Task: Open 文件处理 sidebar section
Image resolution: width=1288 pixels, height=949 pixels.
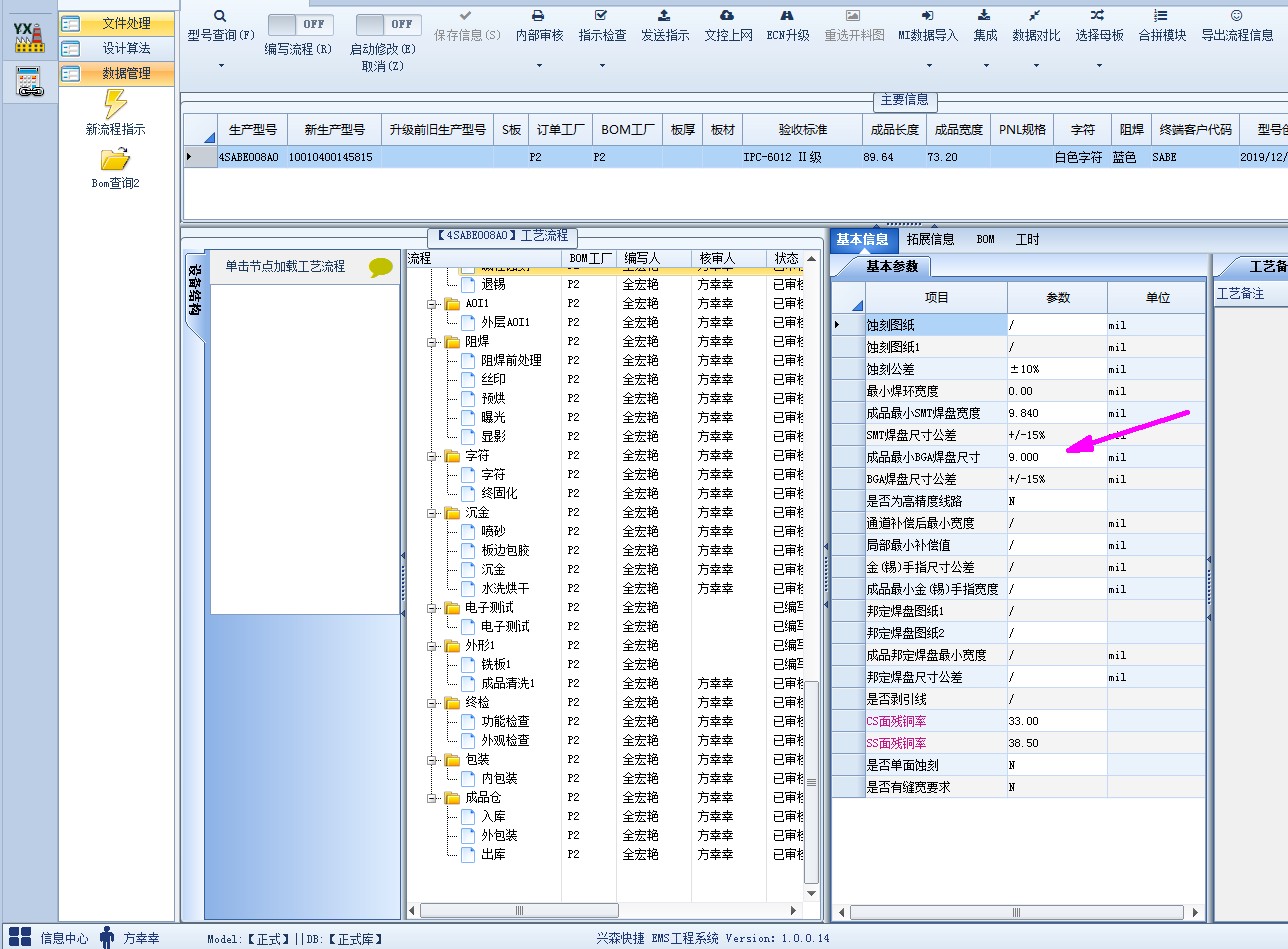Action: pyautogui.click(x=116, y=23)
